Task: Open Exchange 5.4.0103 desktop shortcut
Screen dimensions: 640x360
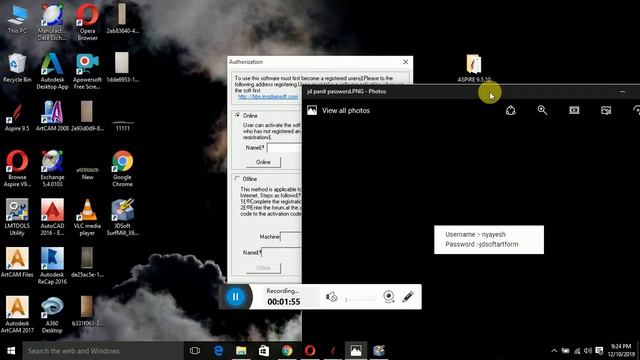Action: (52, 167)
